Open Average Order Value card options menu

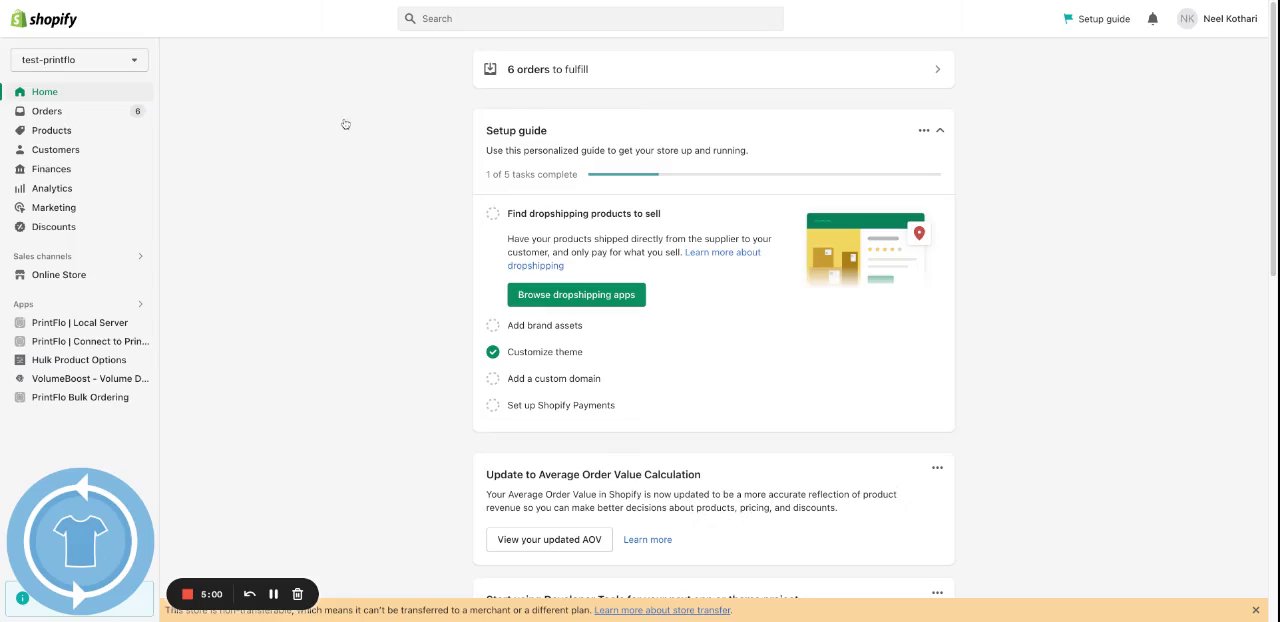coord(937,467)
